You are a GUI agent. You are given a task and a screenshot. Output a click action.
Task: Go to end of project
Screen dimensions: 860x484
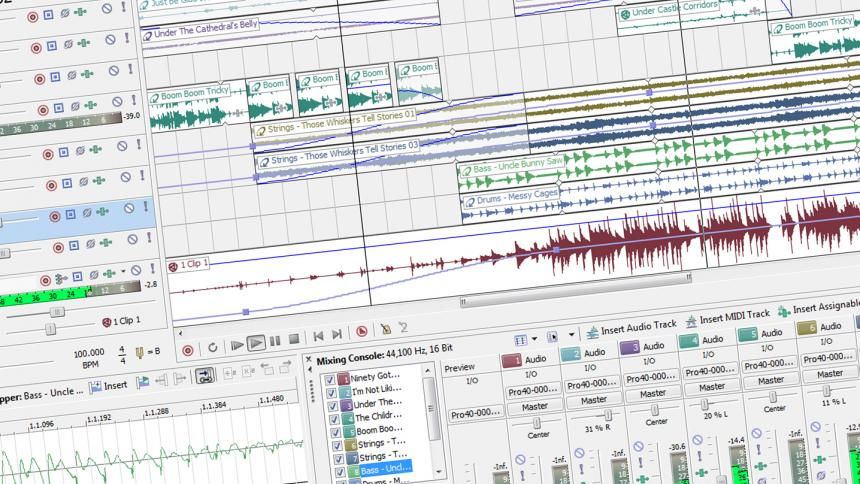(x=337, y=334)
